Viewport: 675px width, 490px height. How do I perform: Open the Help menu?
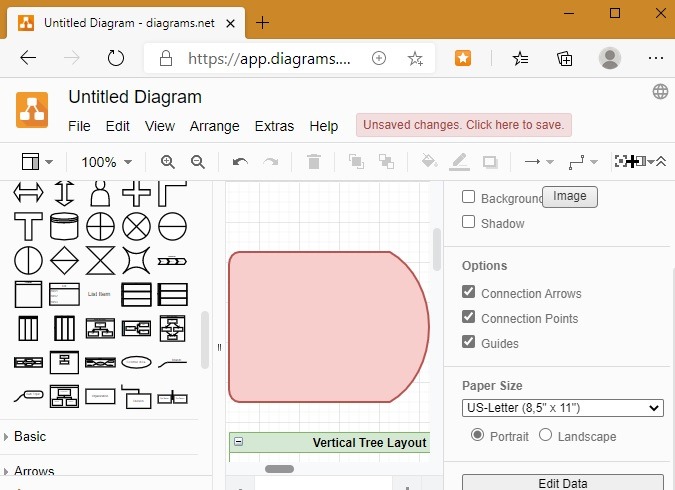324,126
